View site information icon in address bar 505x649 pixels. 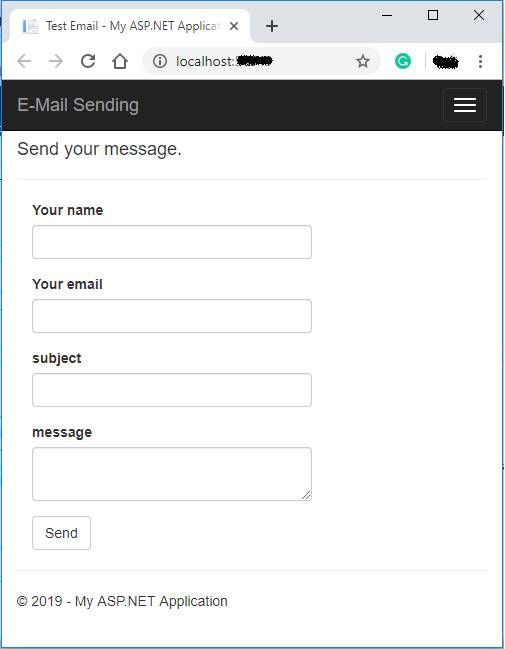160,61
